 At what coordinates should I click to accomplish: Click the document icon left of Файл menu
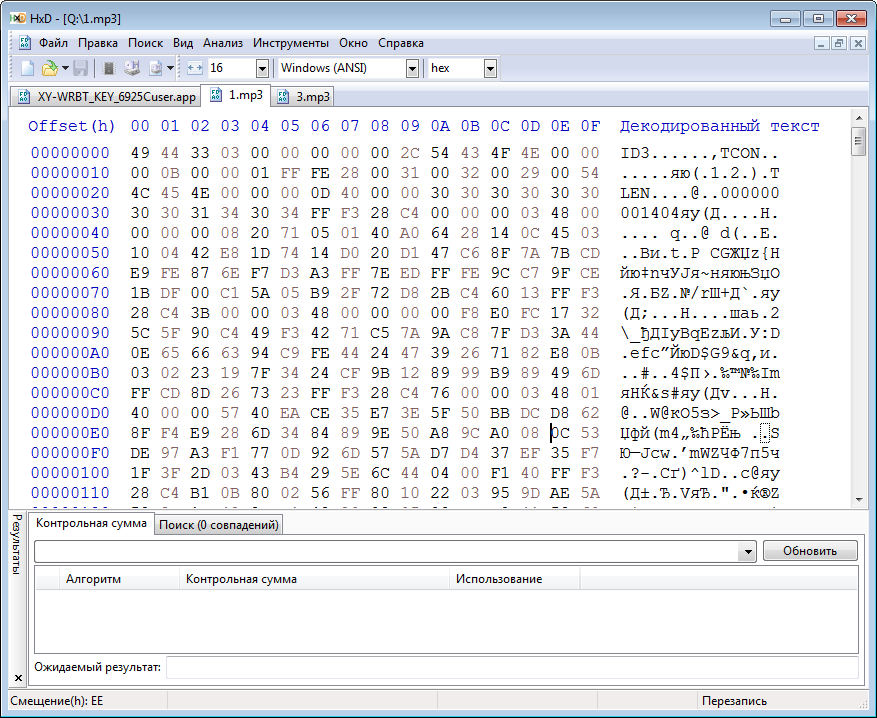tap(25, 43)
